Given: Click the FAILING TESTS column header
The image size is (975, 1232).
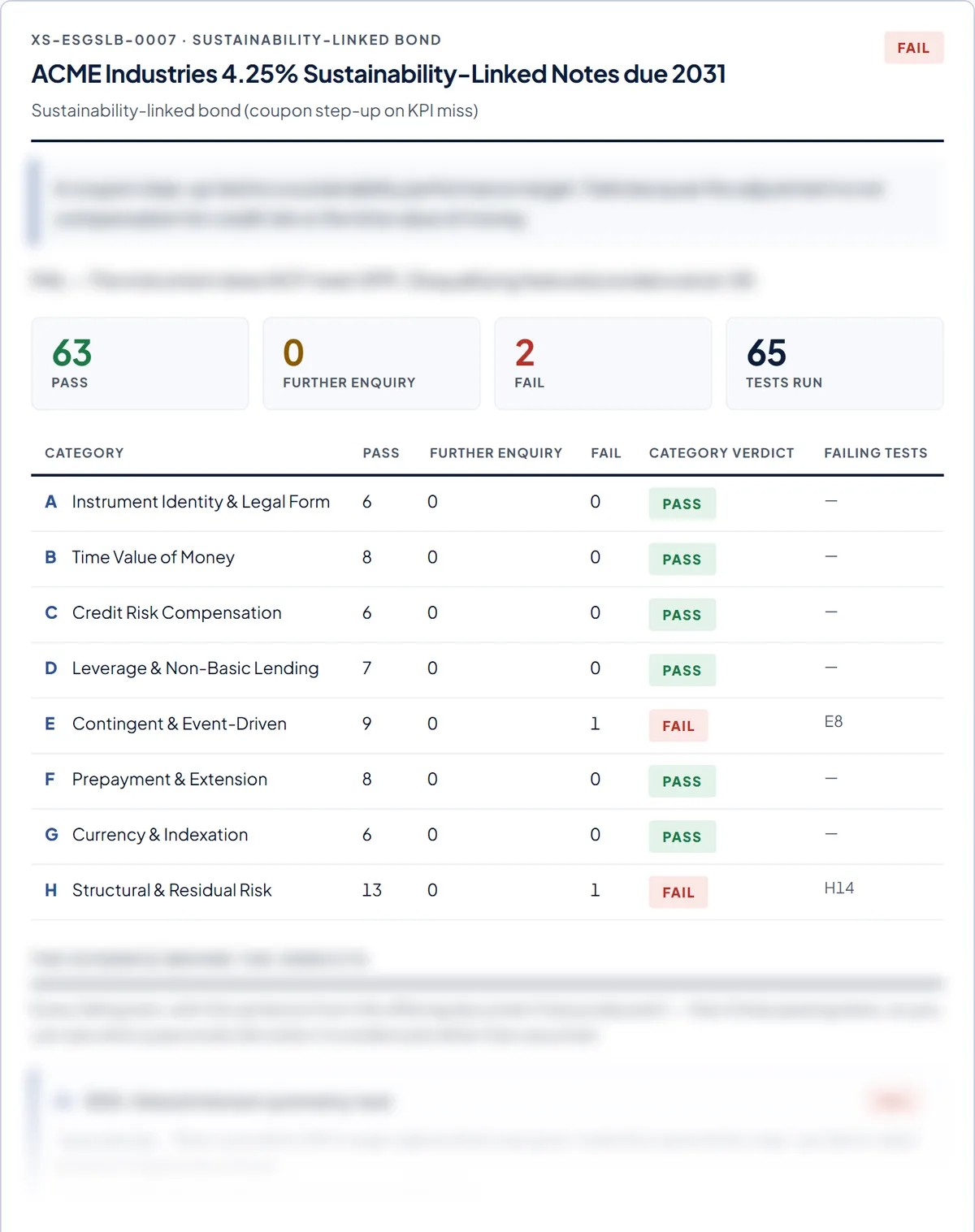Looking at the screenshot, I should [876, 453].
